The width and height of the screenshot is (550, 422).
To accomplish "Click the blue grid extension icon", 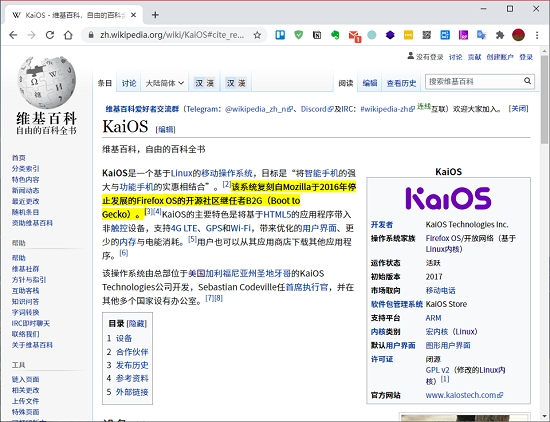I will (445, 35).
